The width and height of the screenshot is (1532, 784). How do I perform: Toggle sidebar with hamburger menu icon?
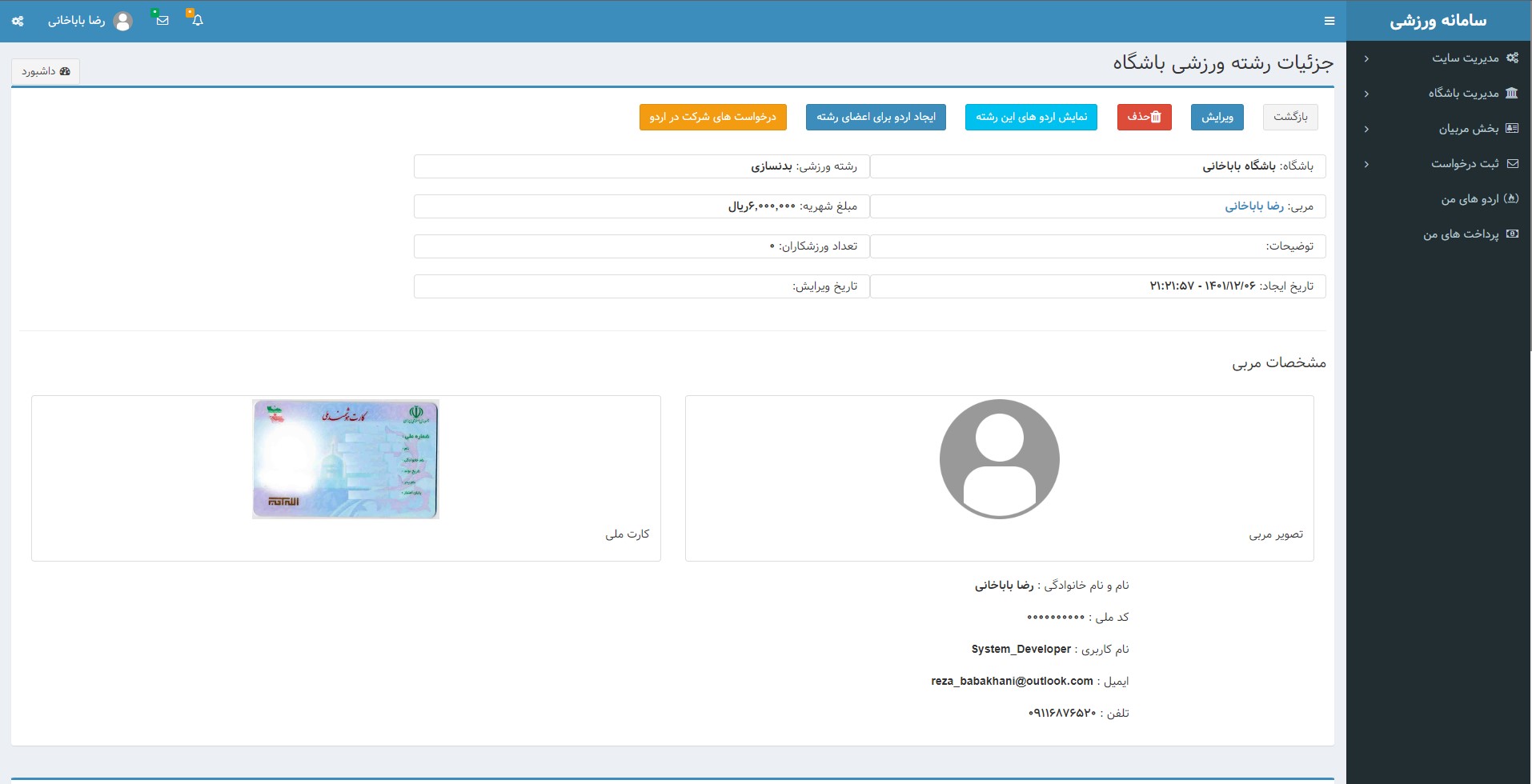pyautogui.click(x=1329, y=21)
